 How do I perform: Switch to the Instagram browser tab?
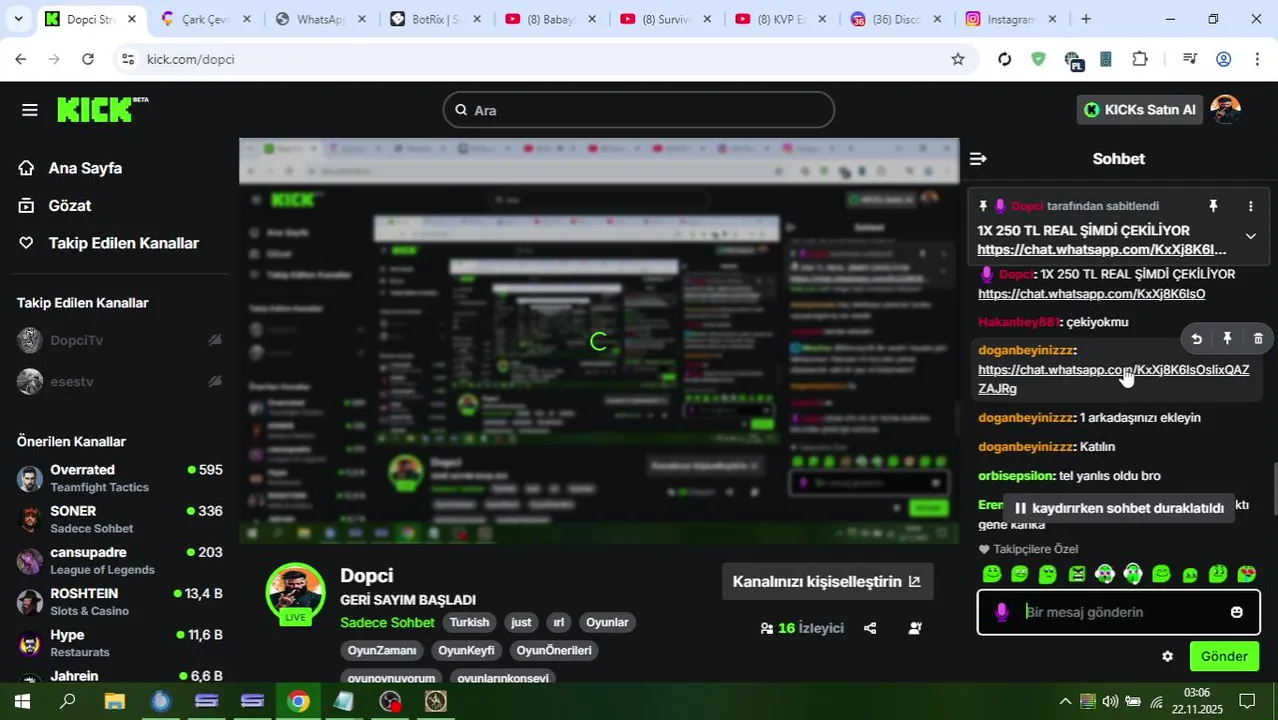[x=1012, y=19]
